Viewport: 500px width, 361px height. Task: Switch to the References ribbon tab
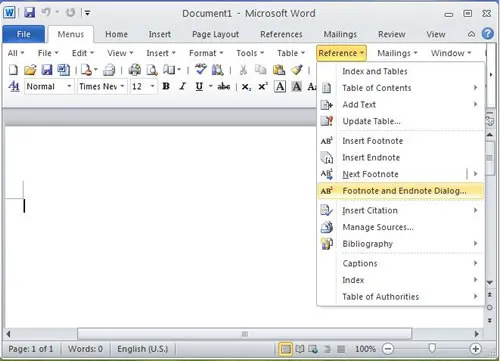click(281, 34)
